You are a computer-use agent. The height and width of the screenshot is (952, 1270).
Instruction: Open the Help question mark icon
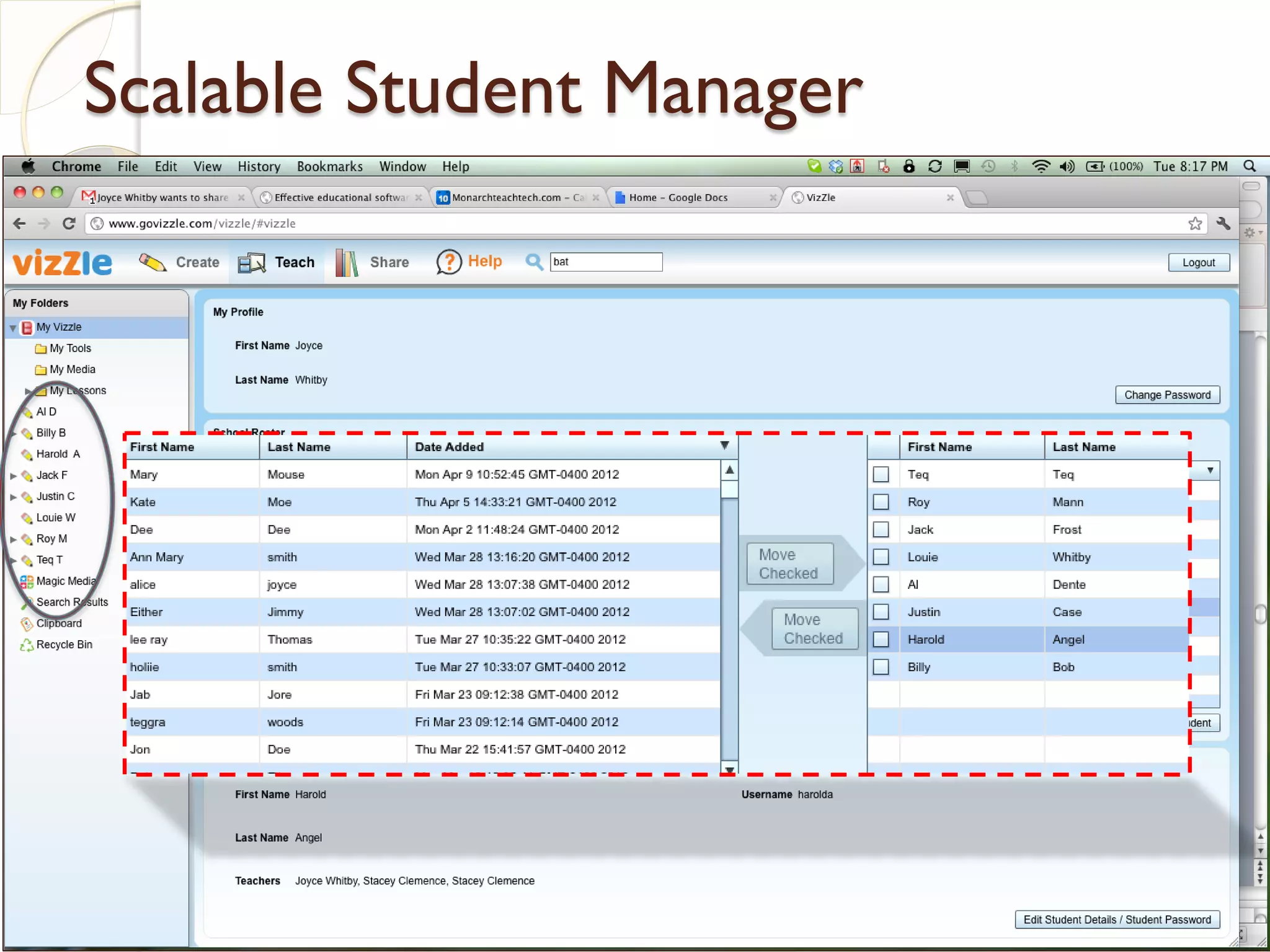[x=449, y=262]
